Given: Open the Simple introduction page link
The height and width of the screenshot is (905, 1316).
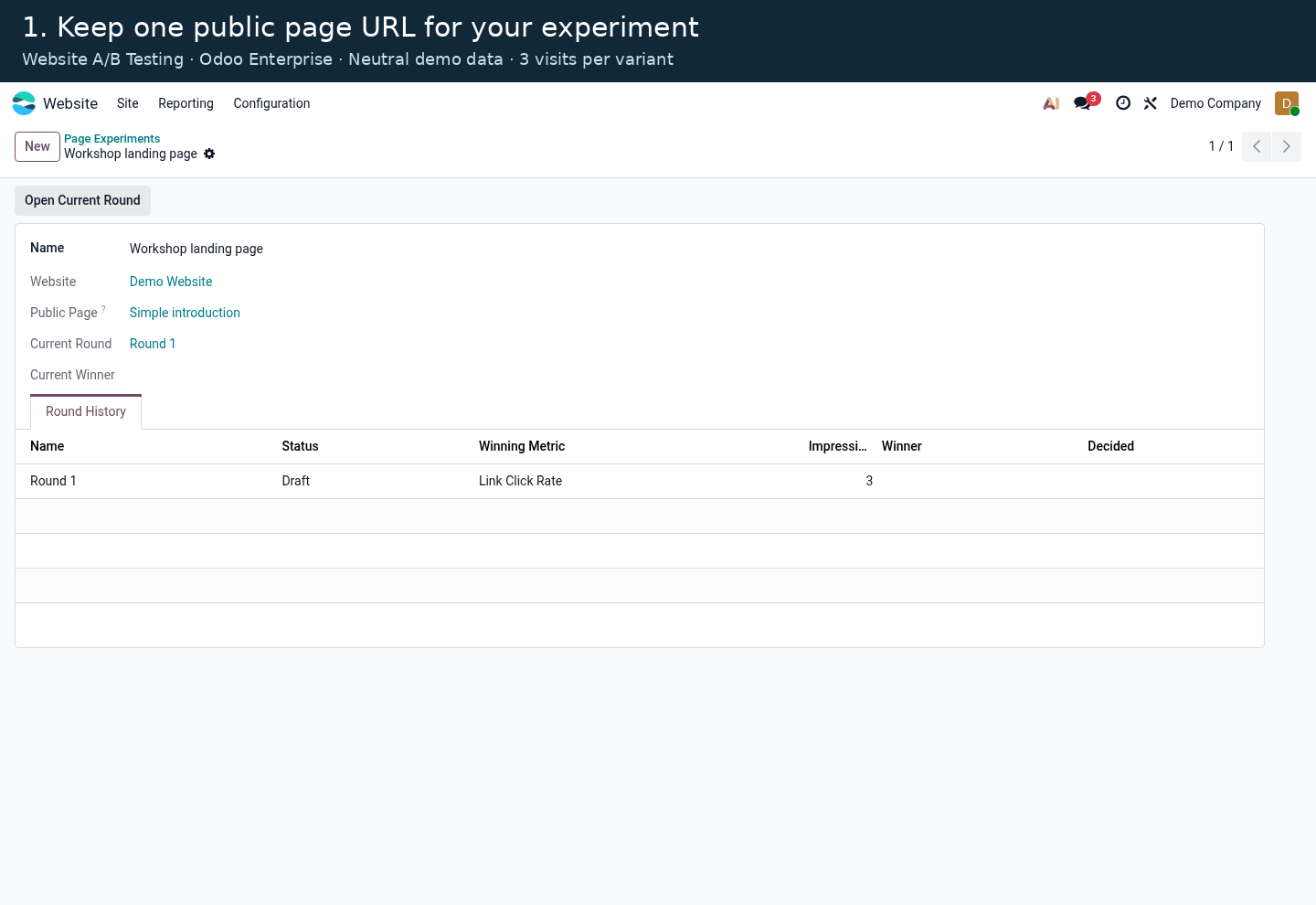Looking at the screenshot, I should [185, 313].
